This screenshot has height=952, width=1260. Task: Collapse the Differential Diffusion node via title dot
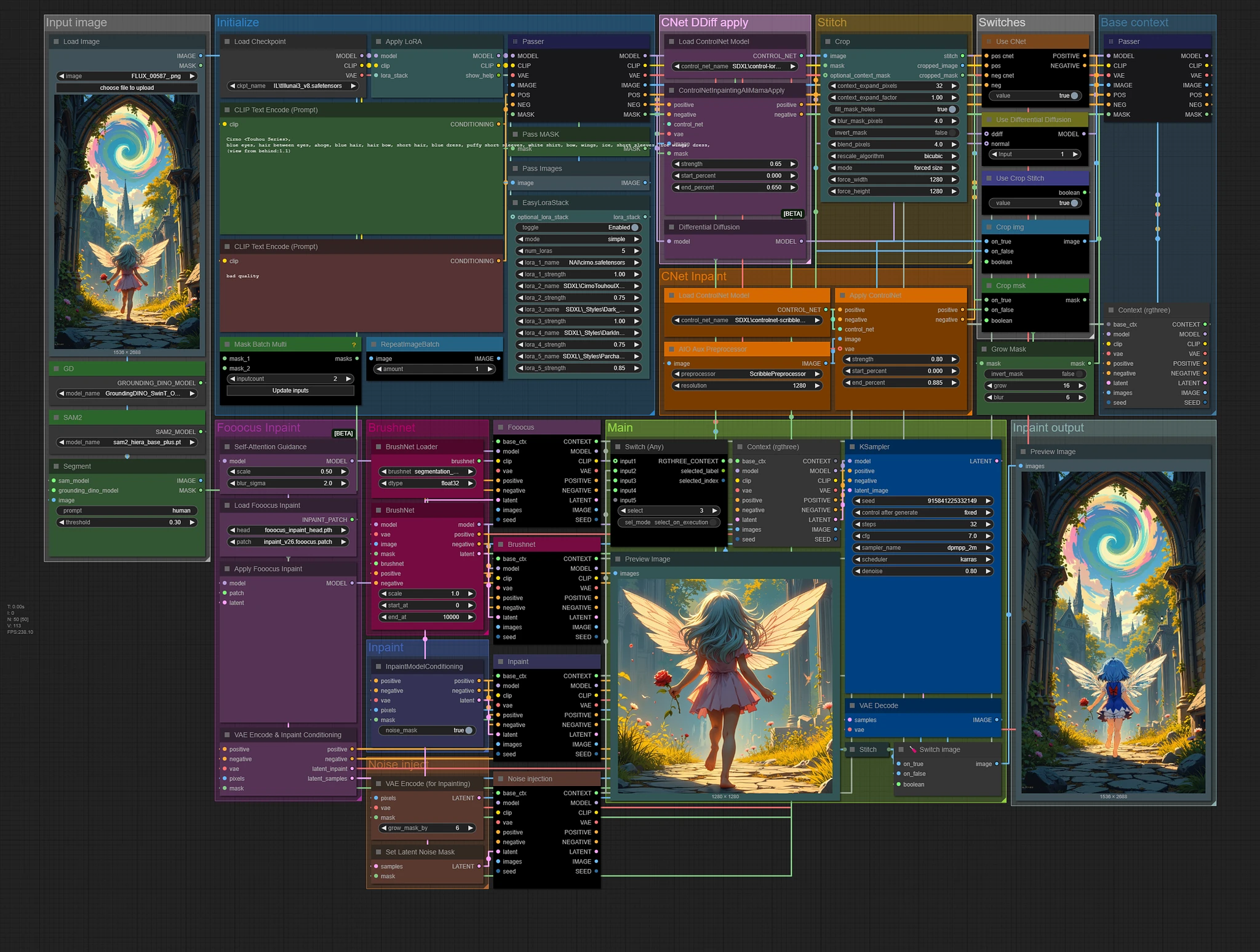tap(671, 228)
